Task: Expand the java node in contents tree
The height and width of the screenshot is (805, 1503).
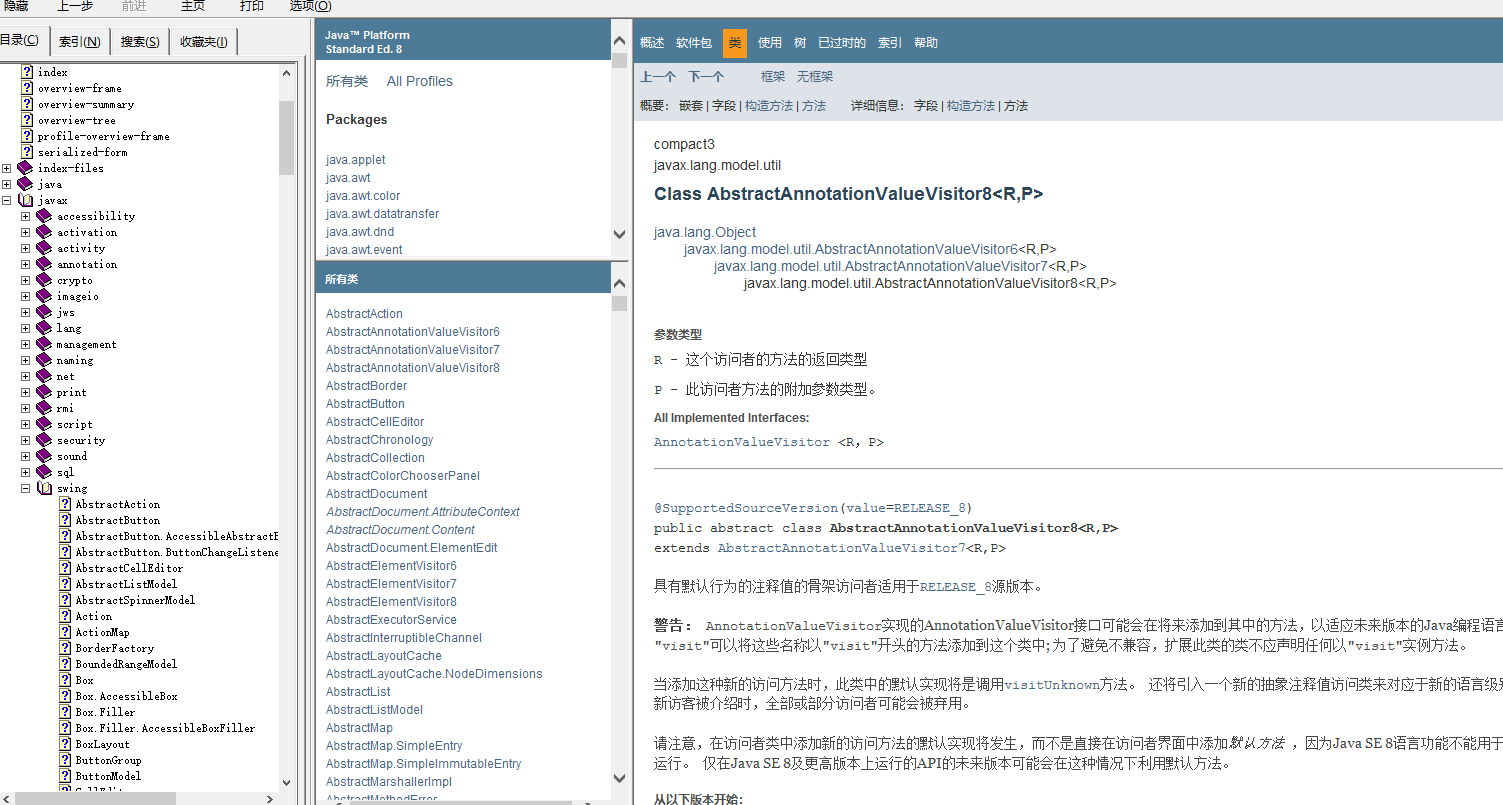Action: coord(7,184)
